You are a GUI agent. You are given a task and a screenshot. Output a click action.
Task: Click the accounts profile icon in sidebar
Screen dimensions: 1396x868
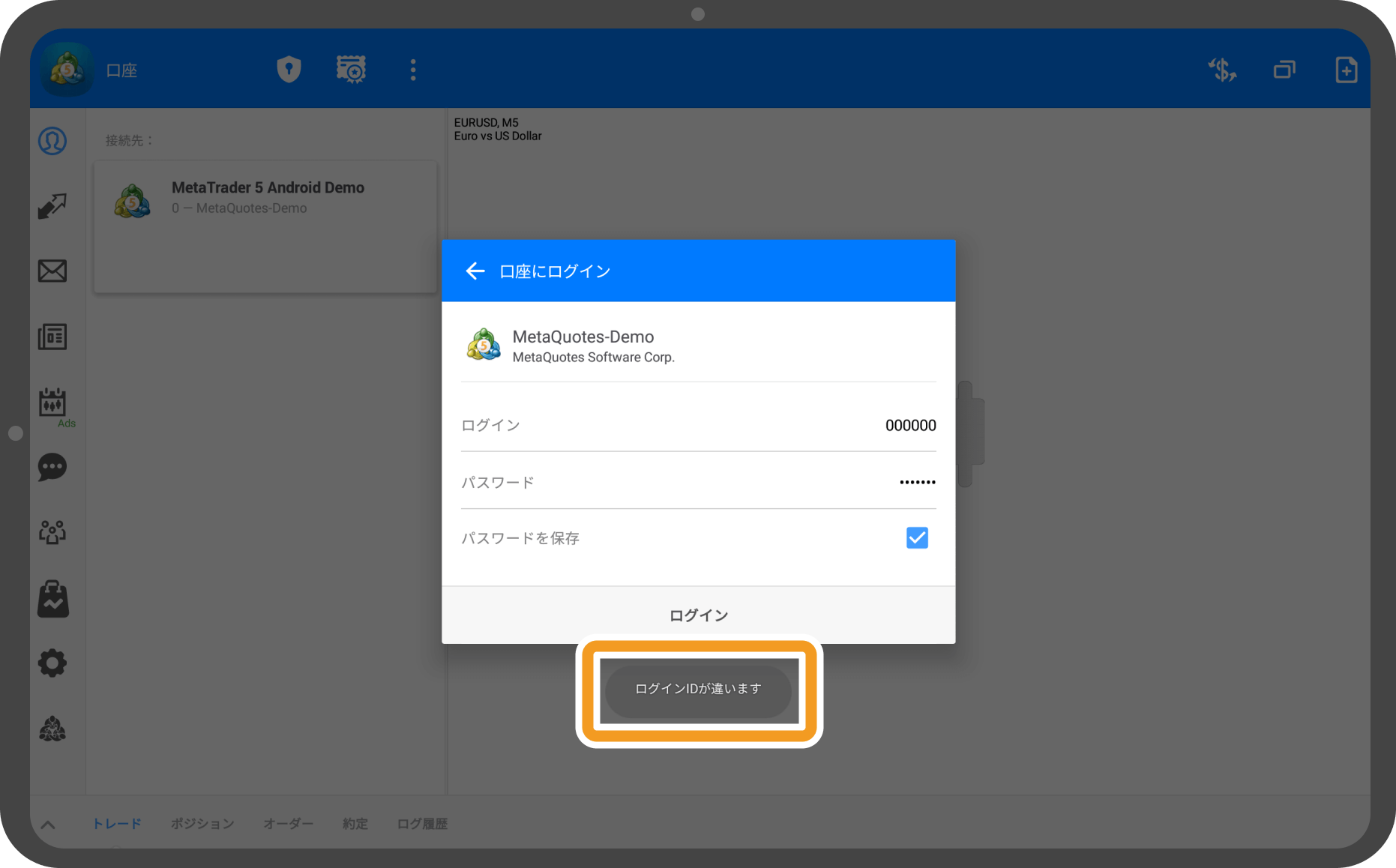tap(52, 141)
